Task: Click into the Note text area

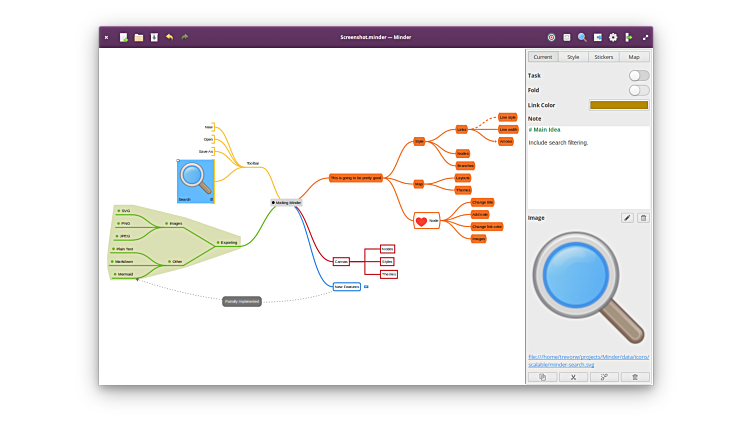Action: click(588, 170)
